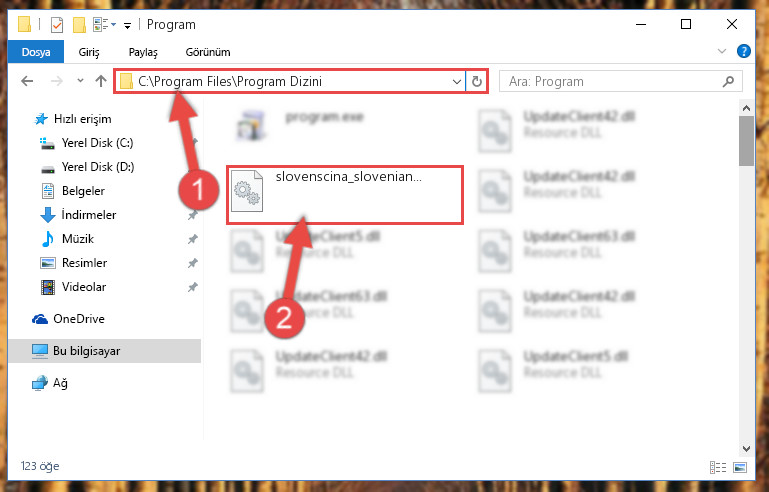Screen dimensions: 769x492
Task: Select the slovenscina_slovenian file
Action: click(x=345, y=195)
